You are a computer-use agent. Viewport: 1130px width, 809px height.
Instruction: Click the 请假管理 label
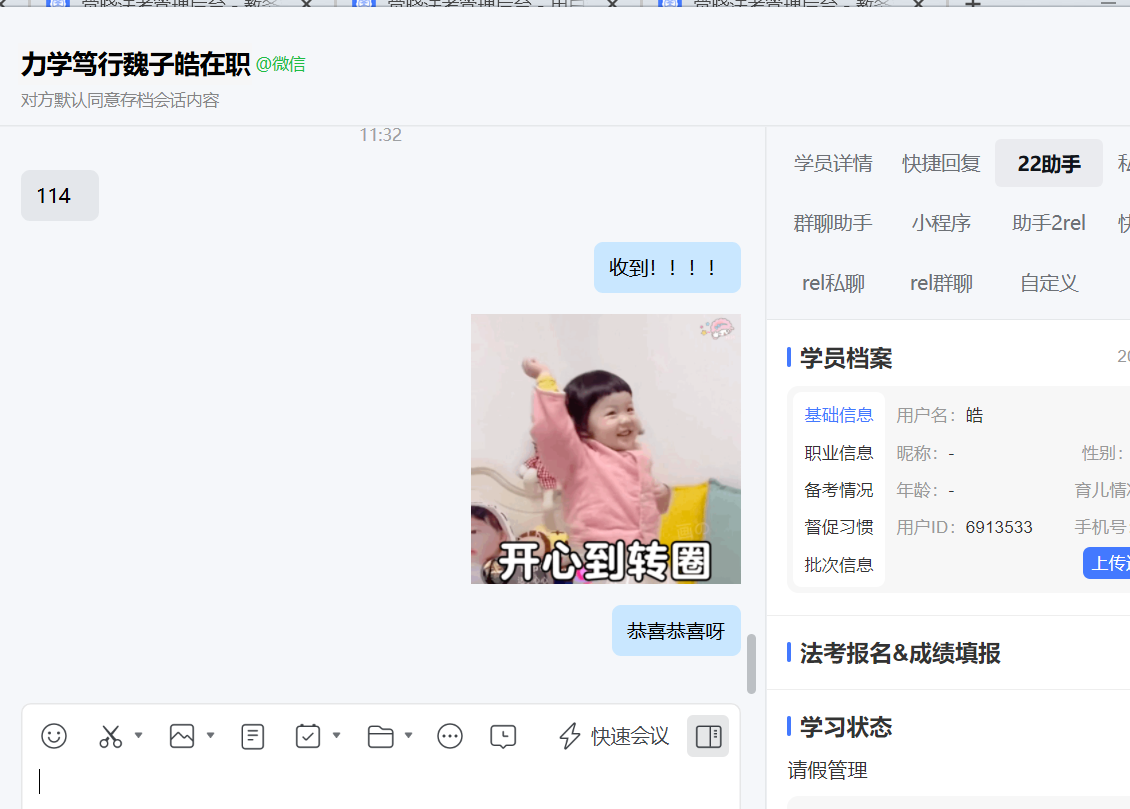click(x=827, y=770)
